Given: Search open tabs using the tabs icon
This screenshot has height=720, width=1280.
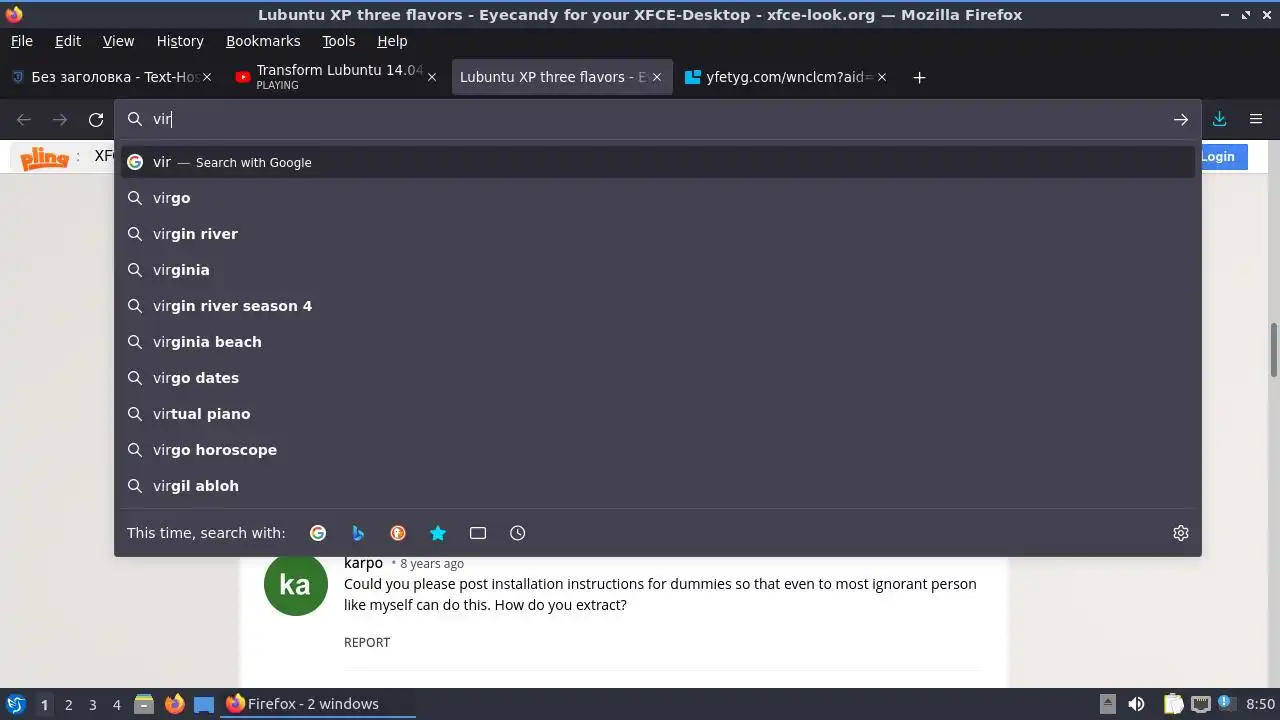Looking at the screenshot, I should (x=478, y=533).
